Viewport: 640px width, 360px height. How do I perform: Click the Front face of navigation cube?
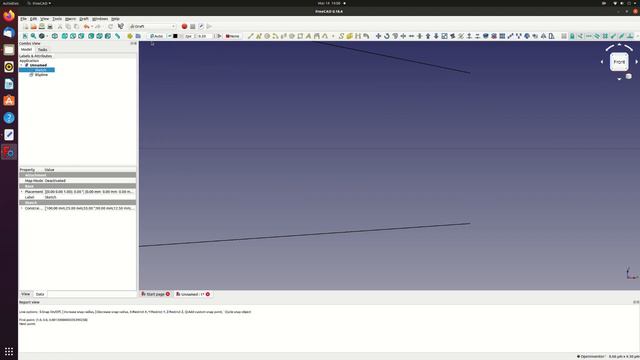(x=619, y=62)
